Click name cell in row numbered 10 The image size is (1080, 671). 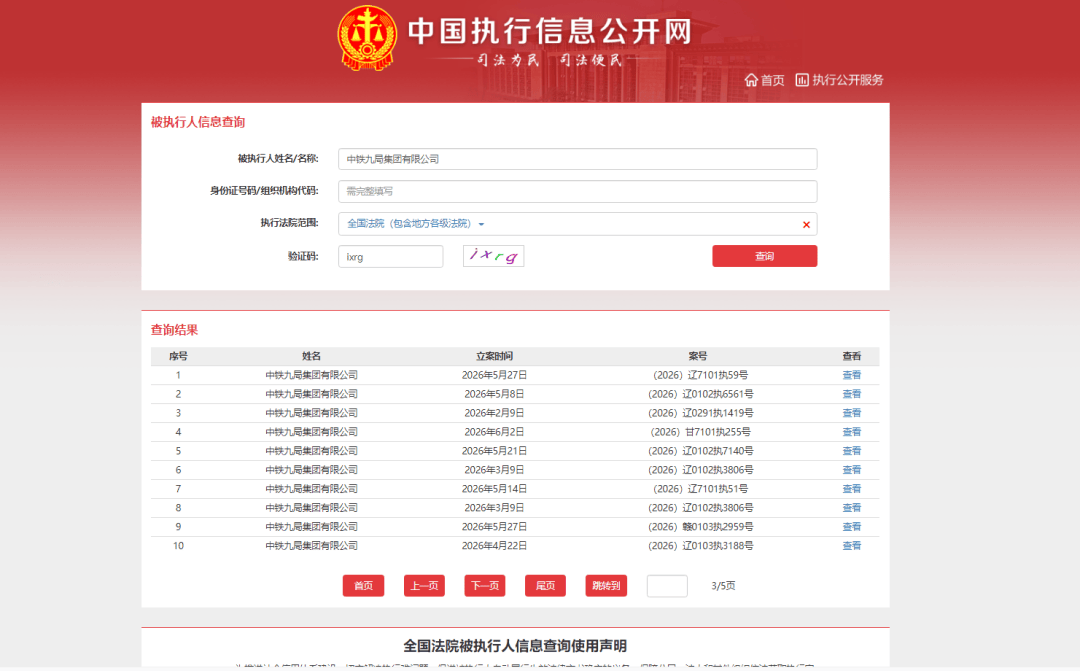coord(311,546)
